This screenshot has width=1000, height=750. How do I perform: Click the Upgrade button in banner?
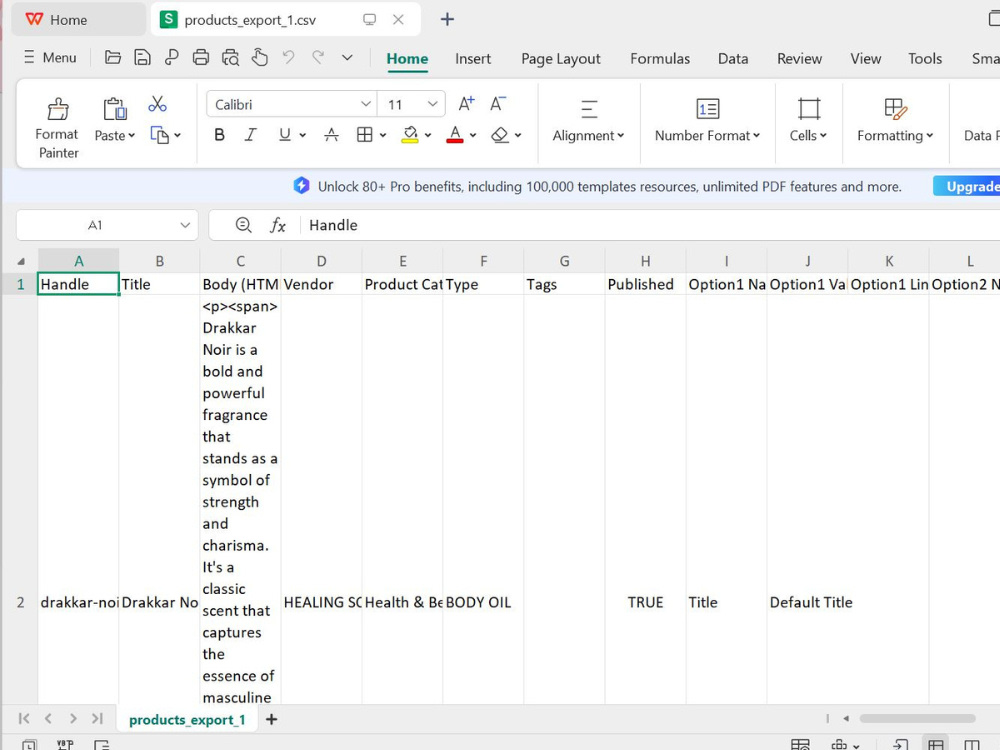point(967,186)
